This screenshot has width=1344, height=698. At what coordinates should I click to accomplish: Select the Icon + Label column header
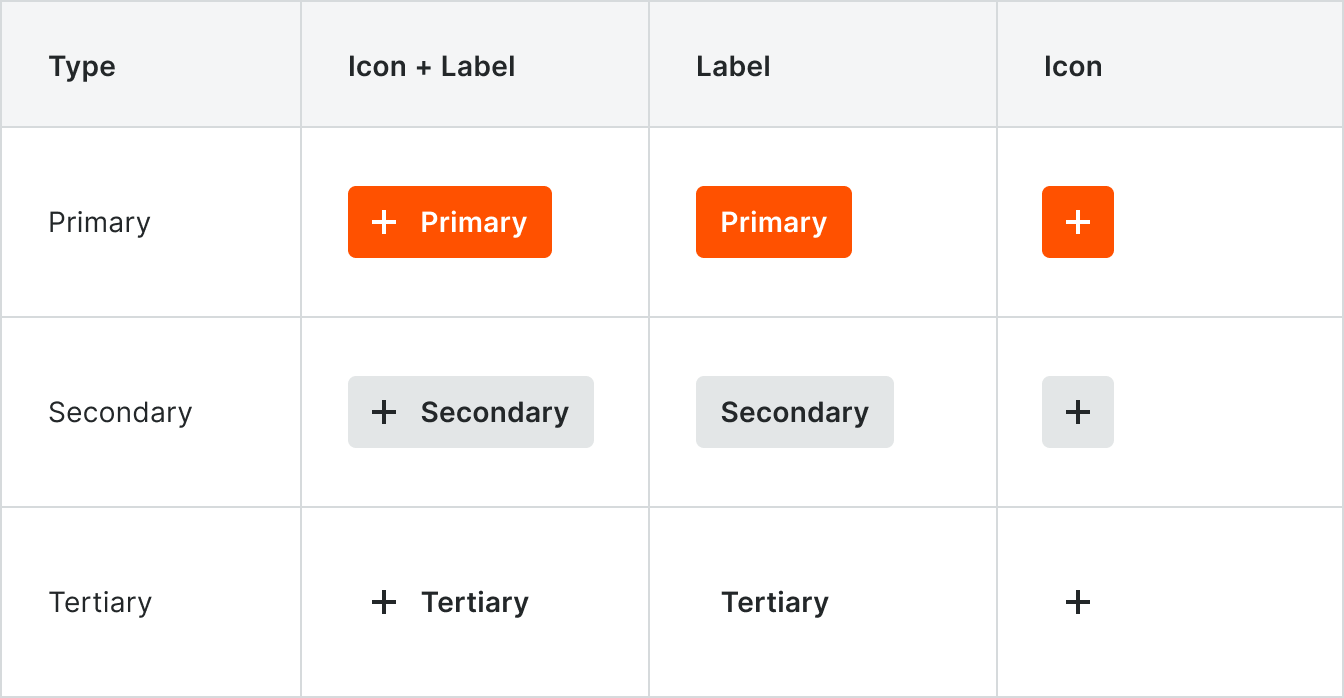pyautogui.click(x=432, y=67)
